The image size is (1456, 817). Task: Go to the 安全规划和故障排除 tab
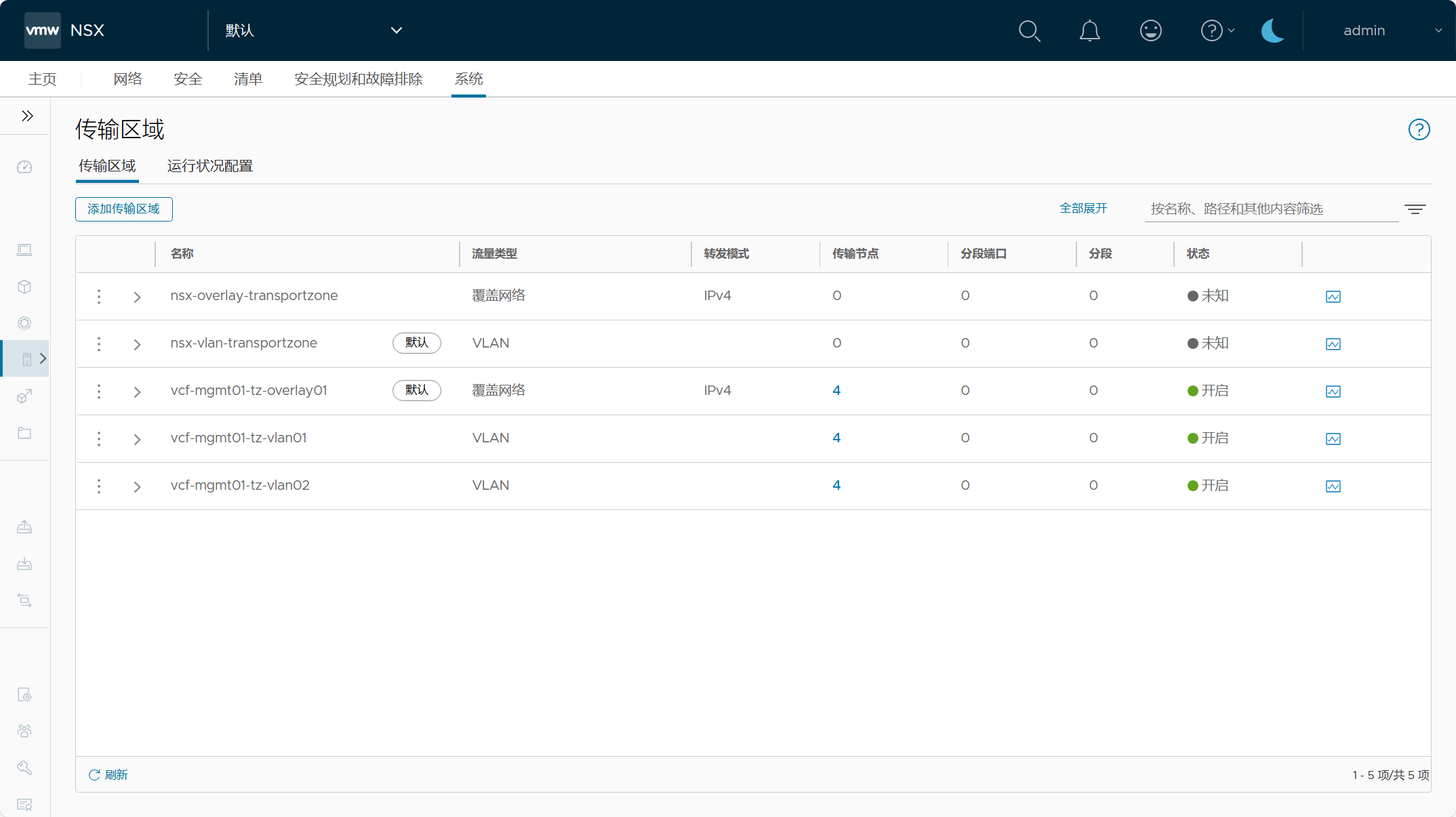[x=359, y=79]
